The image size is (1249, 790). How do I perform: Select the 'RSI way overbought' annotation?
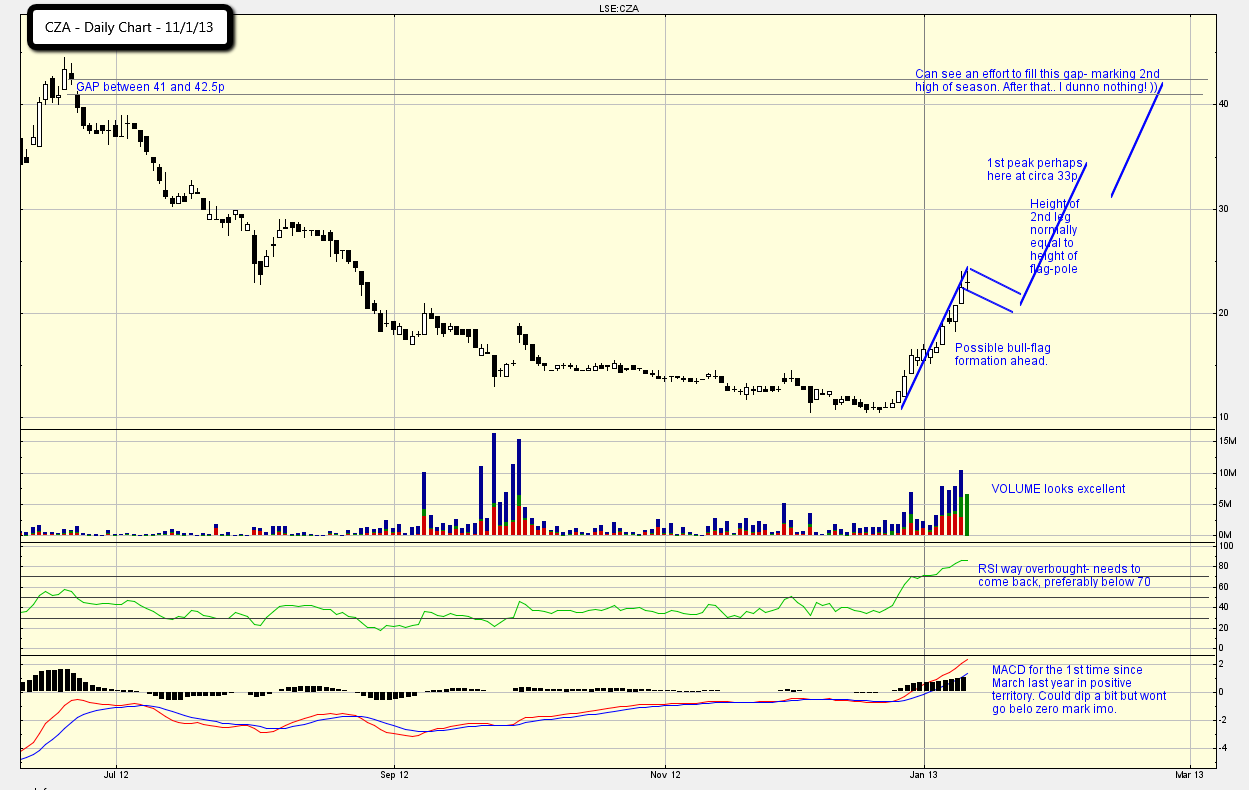pyautogui.click(x=1059, y=575)
